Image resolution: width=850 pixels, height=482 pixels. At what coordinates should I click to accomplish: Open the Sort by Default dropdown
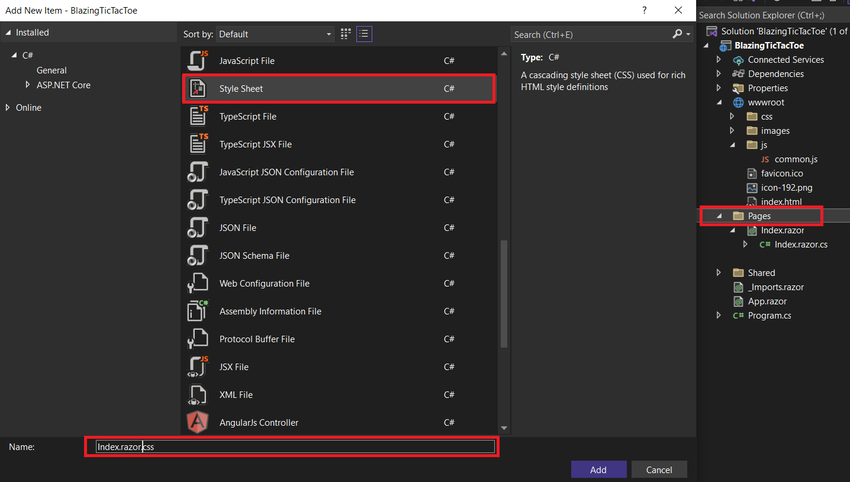(275, 34)
